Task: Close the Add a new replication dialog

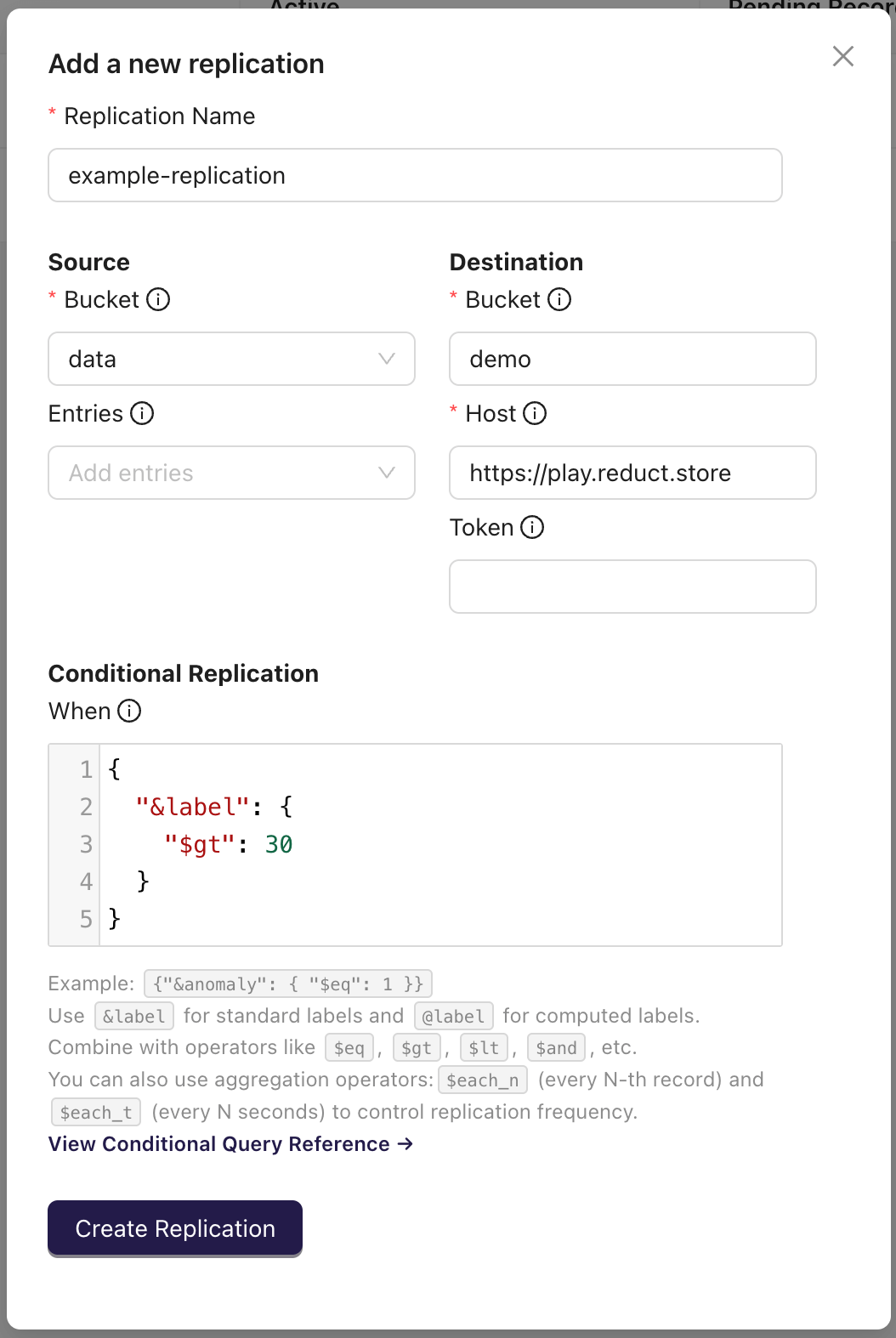Action: (842, 57)
